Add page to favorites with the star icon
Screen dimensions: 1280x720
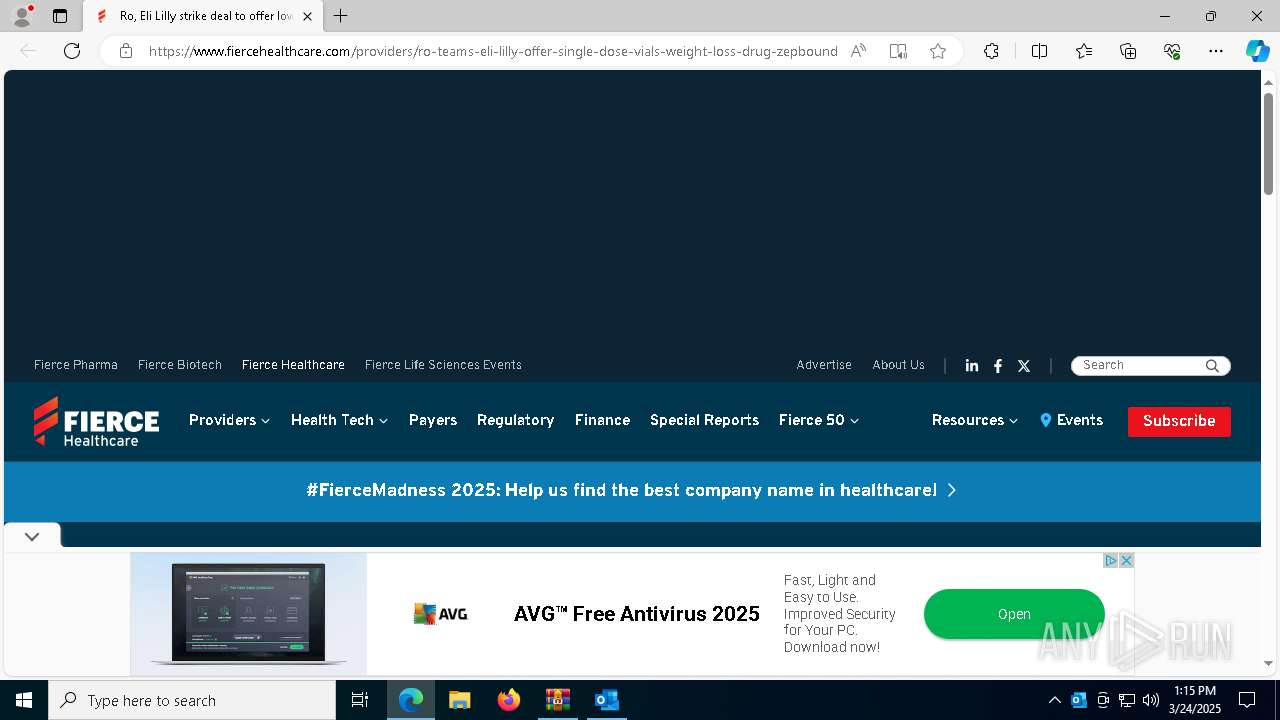click(938, 51)
